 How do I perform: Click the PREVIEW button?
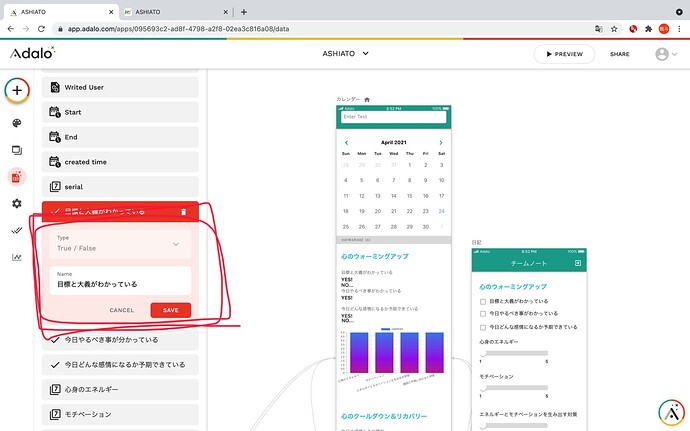[x=564, y=54]
